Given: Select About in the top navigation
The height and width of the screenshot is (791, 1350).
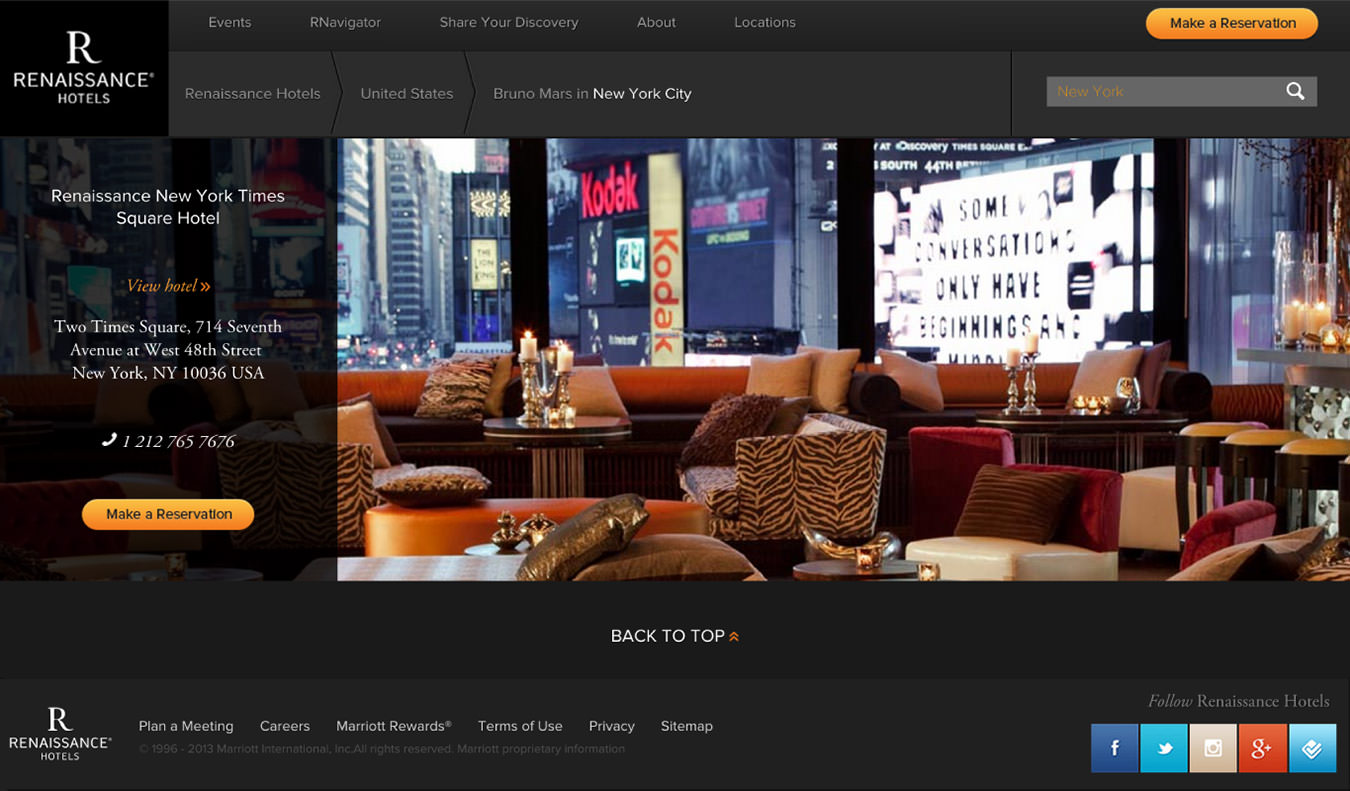Looking at the screenshot, I should click(656, 21).
